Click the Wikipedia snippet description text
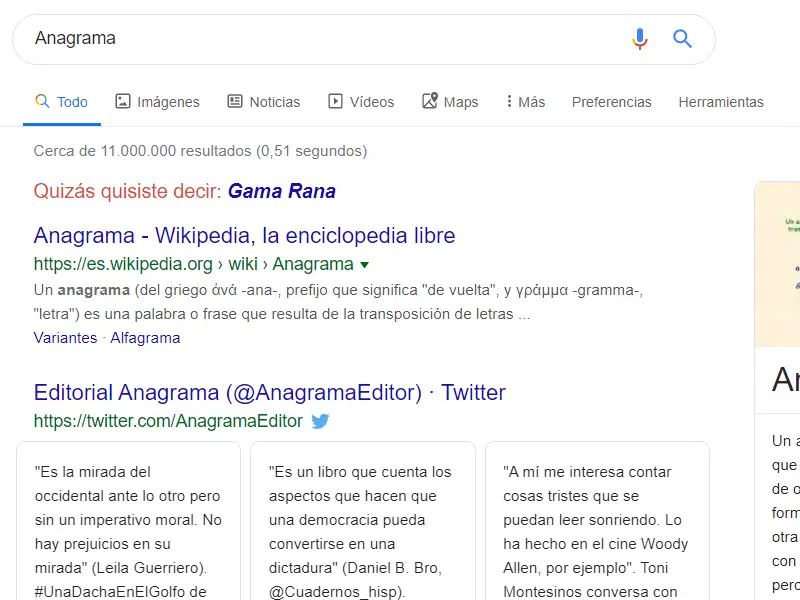The image size is (800, 600). (338, 302)
